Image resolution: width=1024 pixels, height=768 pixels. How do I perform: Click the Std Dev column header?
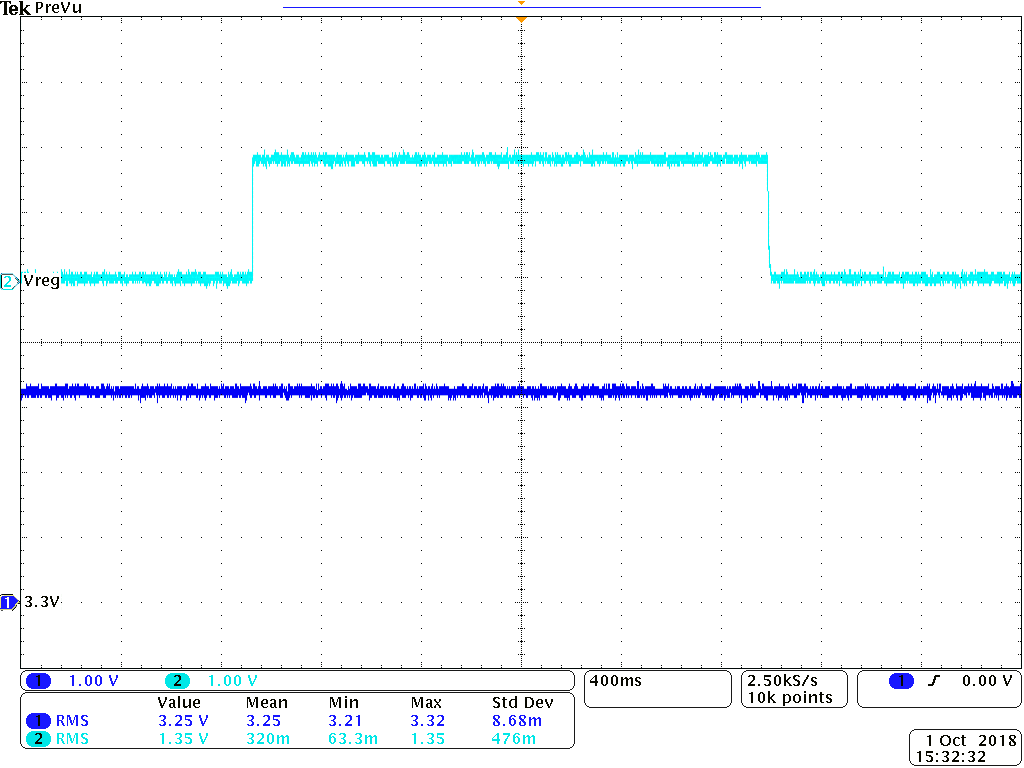coord(522,703)
